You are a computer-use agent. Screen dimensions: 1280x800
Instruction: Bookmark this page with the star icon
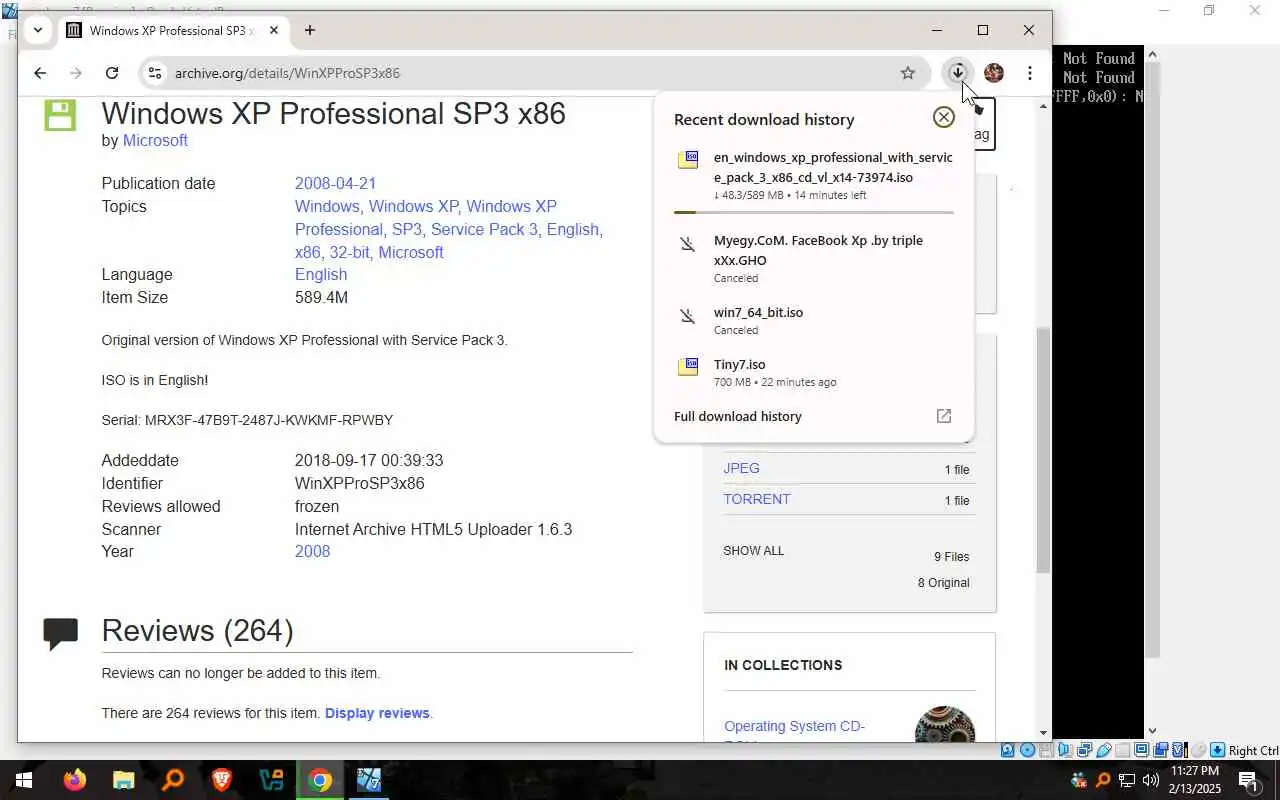click(907, 73)
